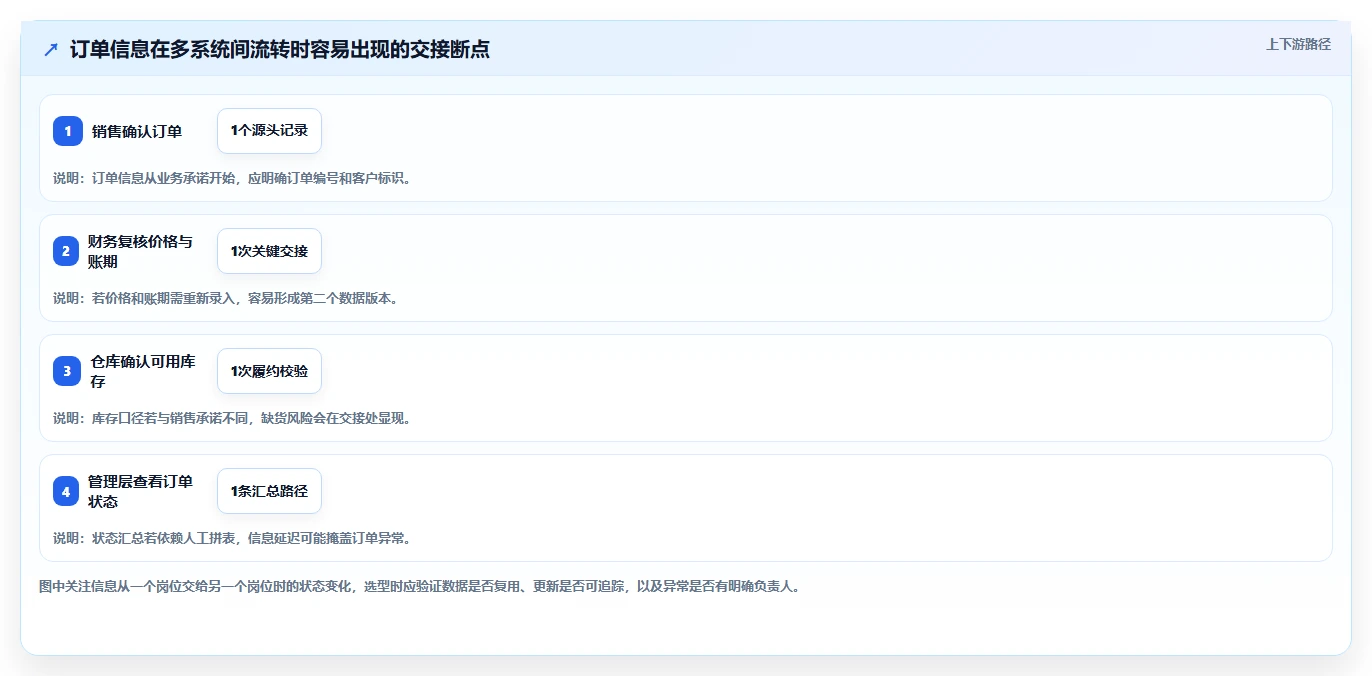Click the step 3 number badge
This screenshot has width=1372, height=676.
click(x=67, y=371)
